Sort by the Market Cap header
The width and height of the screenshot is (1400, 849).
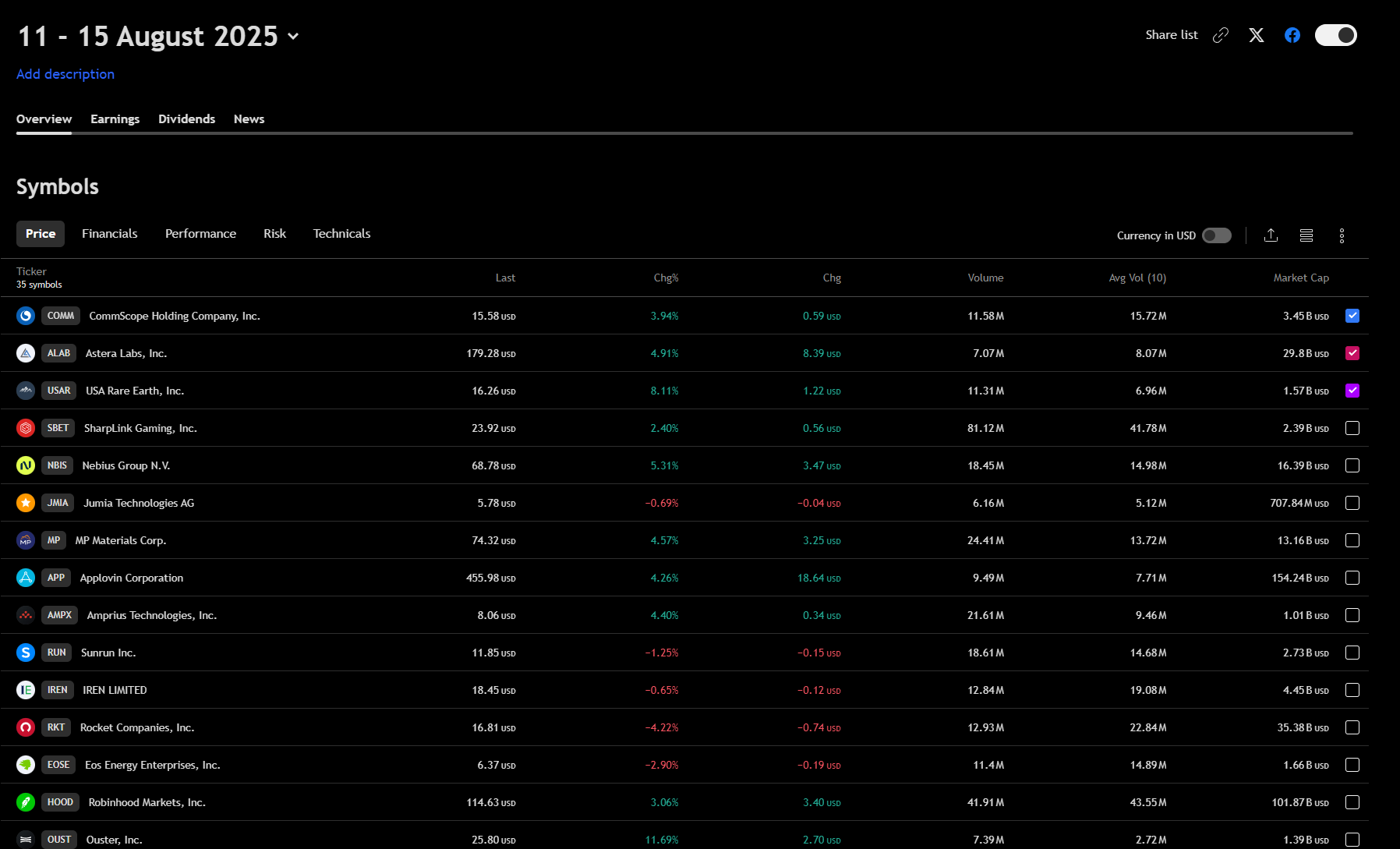click(x=1301, y=278)
